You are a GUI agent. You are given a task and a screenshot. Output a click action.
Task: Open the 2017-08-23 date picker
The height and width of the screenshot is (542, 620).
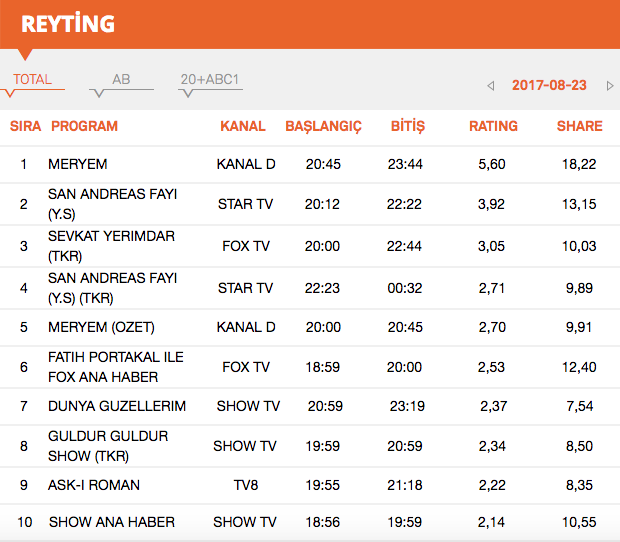tap(549, 86)
